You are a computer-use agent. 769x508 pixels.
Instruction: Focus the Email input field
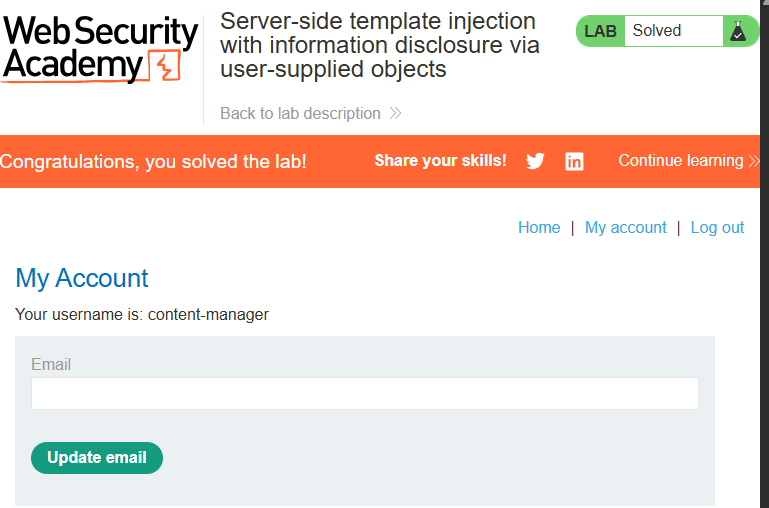pyautogui.click(x=365, y=393)
